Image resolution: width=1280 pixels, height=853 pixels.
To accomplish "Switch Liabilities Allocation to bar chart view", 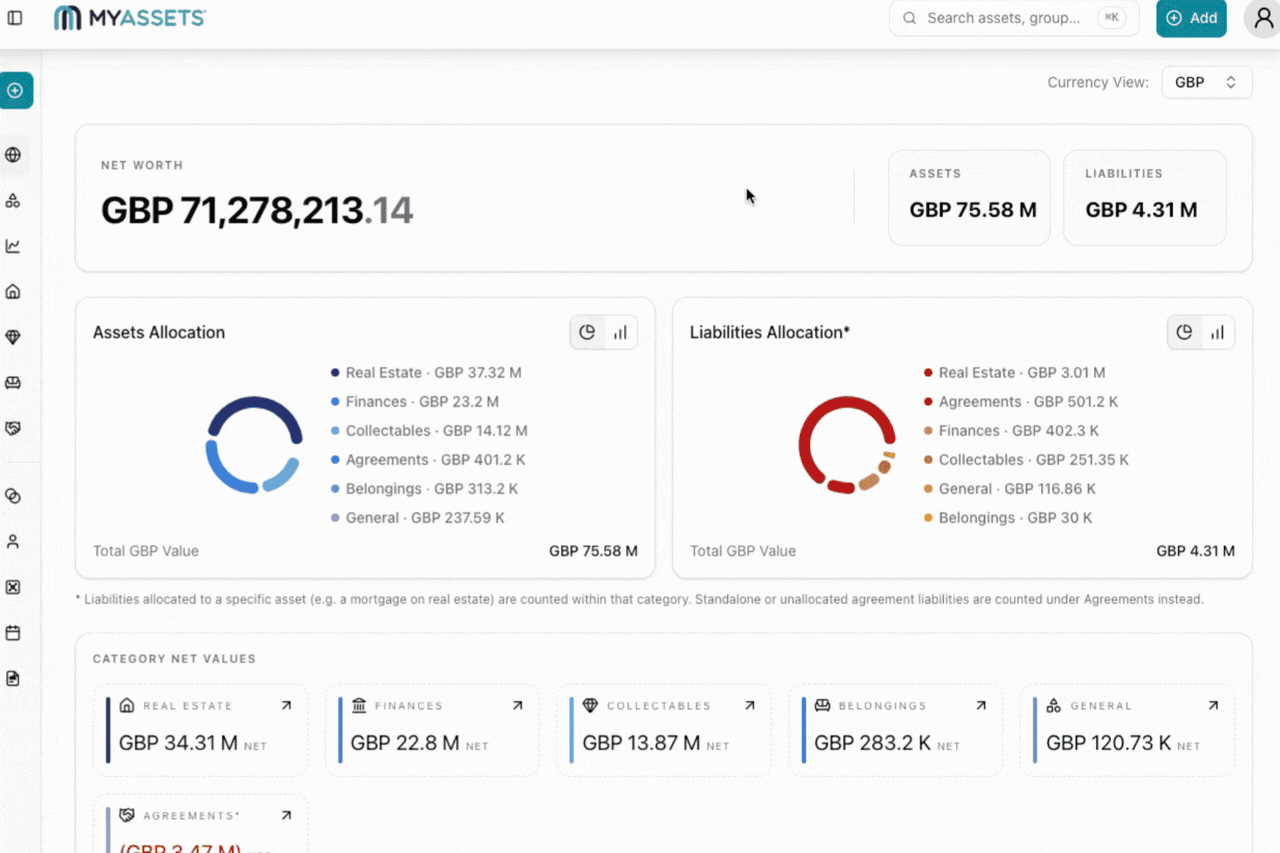I will point(1217,333).
